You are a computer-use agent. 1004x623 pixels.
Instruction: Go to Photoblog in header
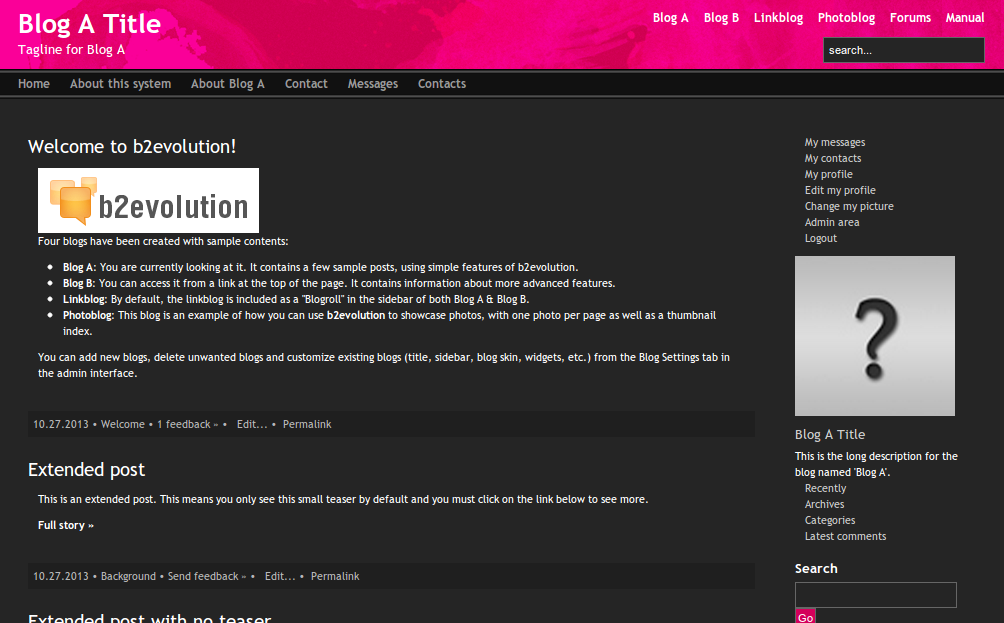coord(846,18)
